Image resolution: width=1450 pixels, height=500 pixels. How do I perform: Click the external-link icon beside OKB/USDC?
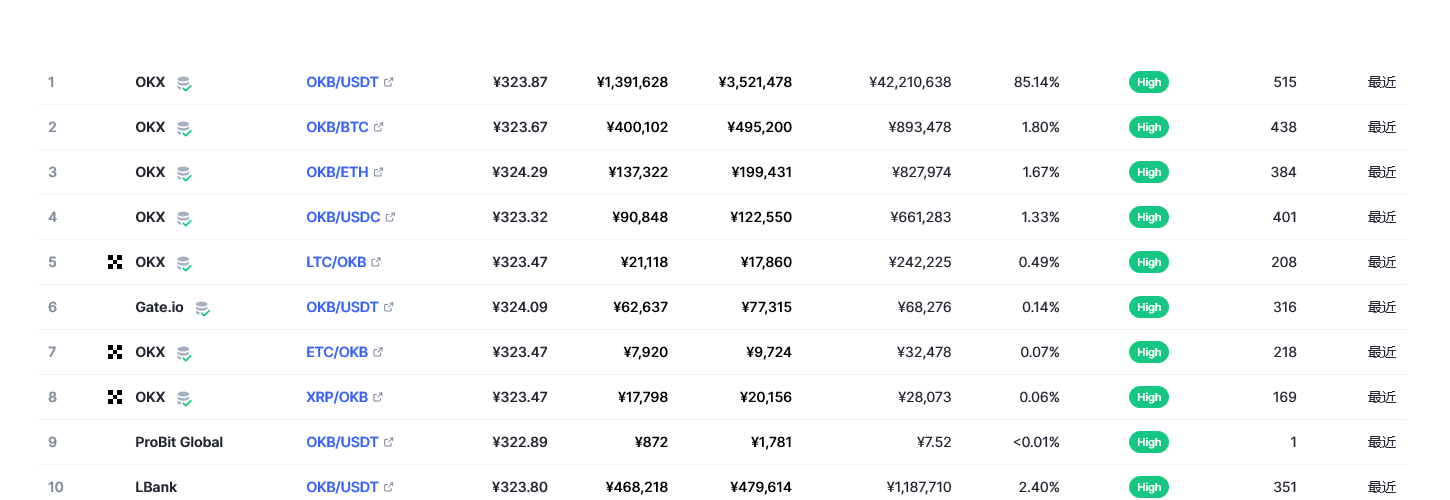tap(390, 217)
